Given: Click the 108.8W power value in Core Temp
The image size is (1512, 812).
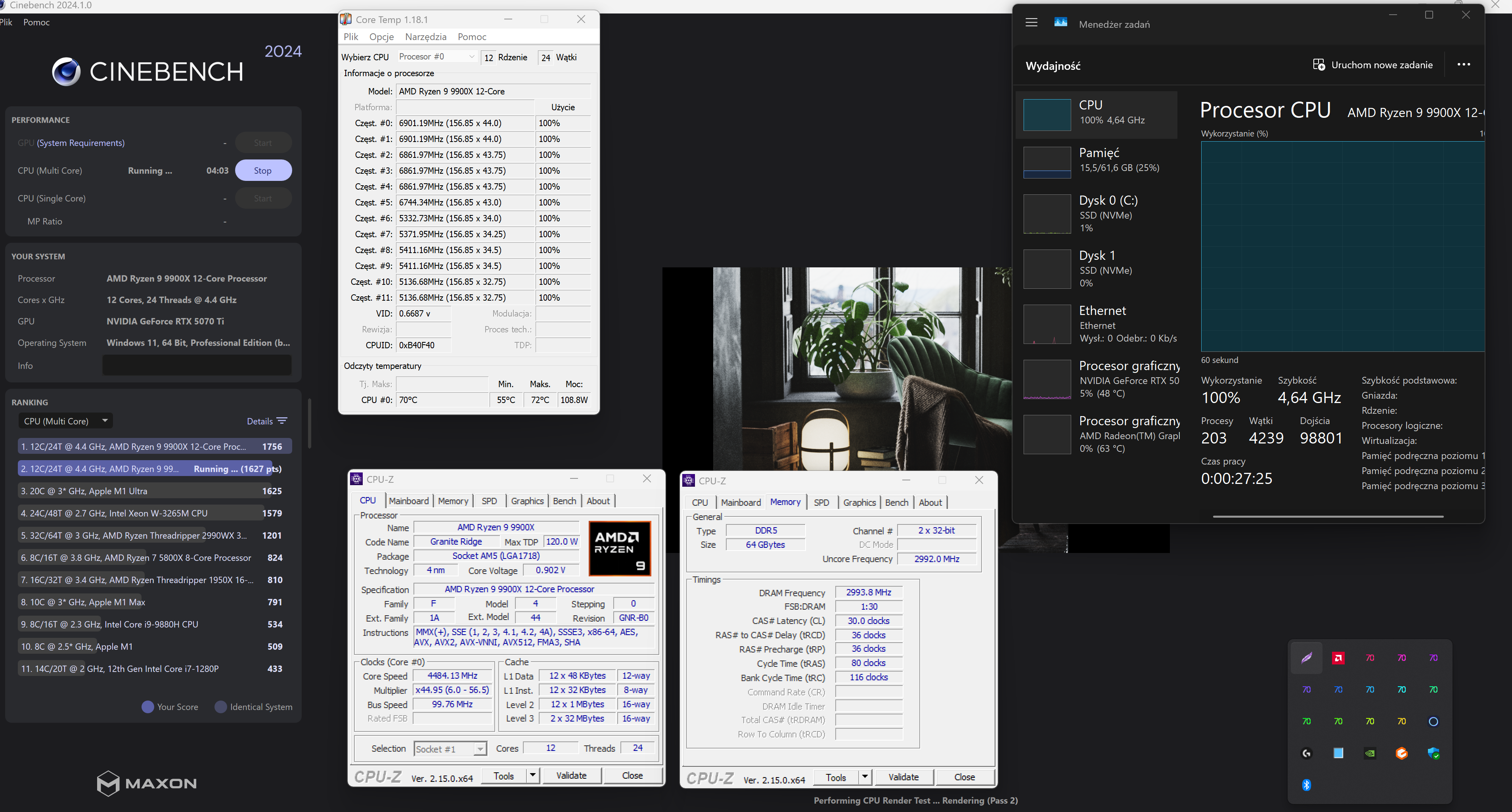Looking at the screenshot, I should [574, 400].
